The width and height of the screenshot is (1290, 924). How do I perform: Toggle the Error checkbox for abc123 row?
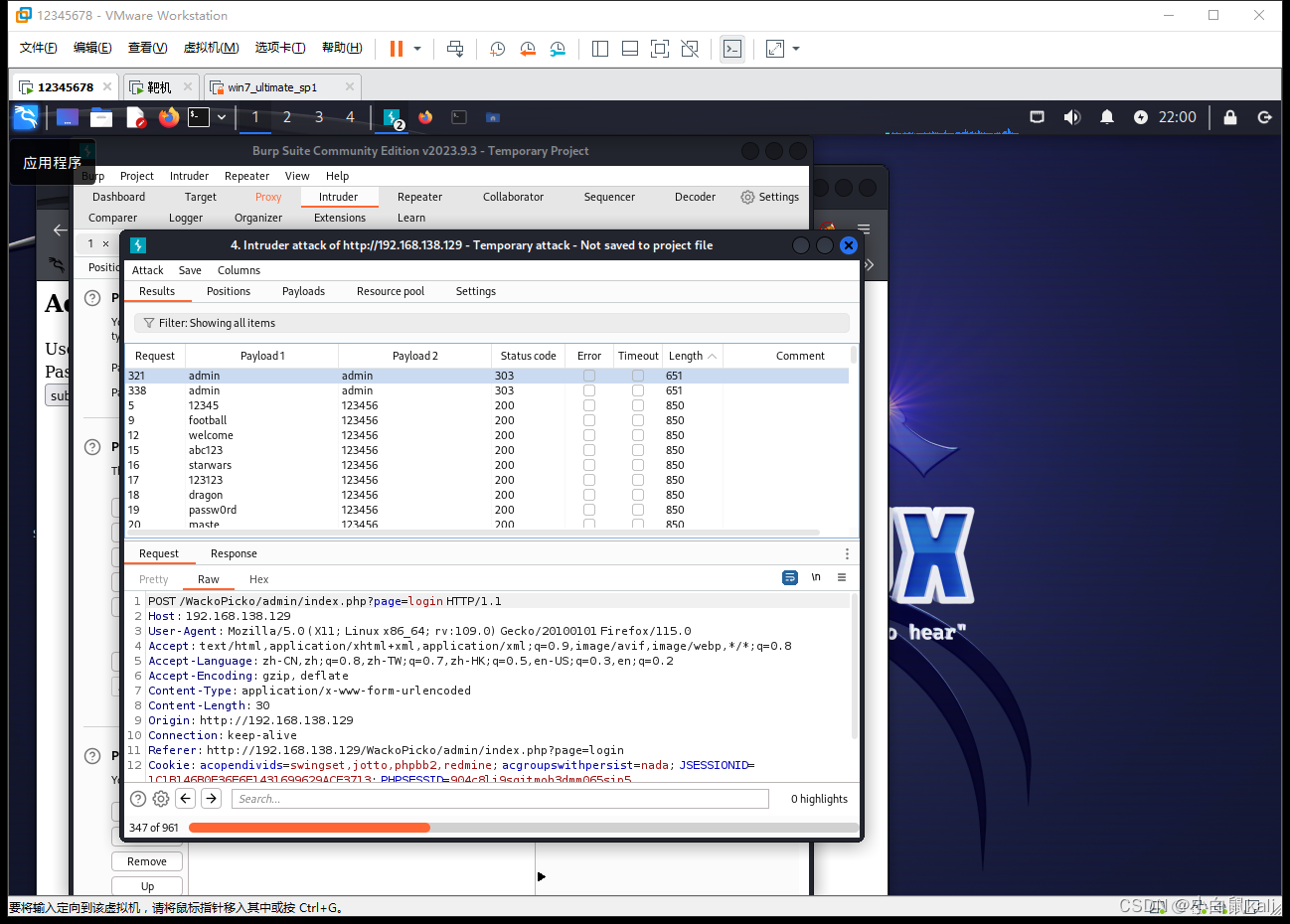589,450
